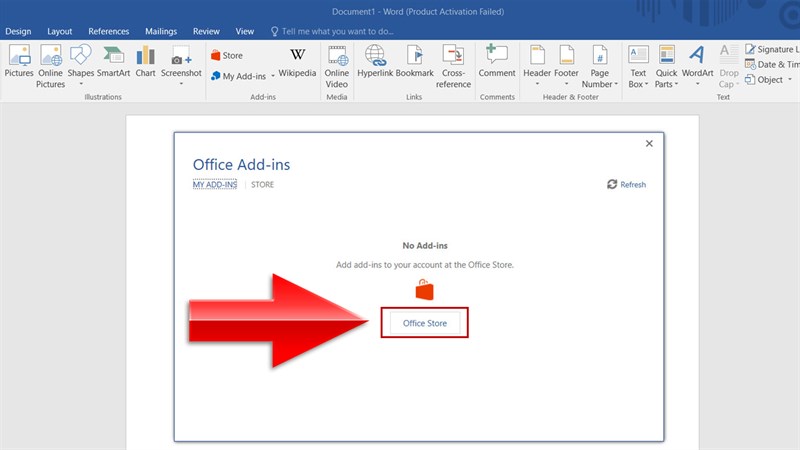Viewport: 800px width, 450px height.
Task: Close the Office Add-ins dialog
Action: pos(649,143)
